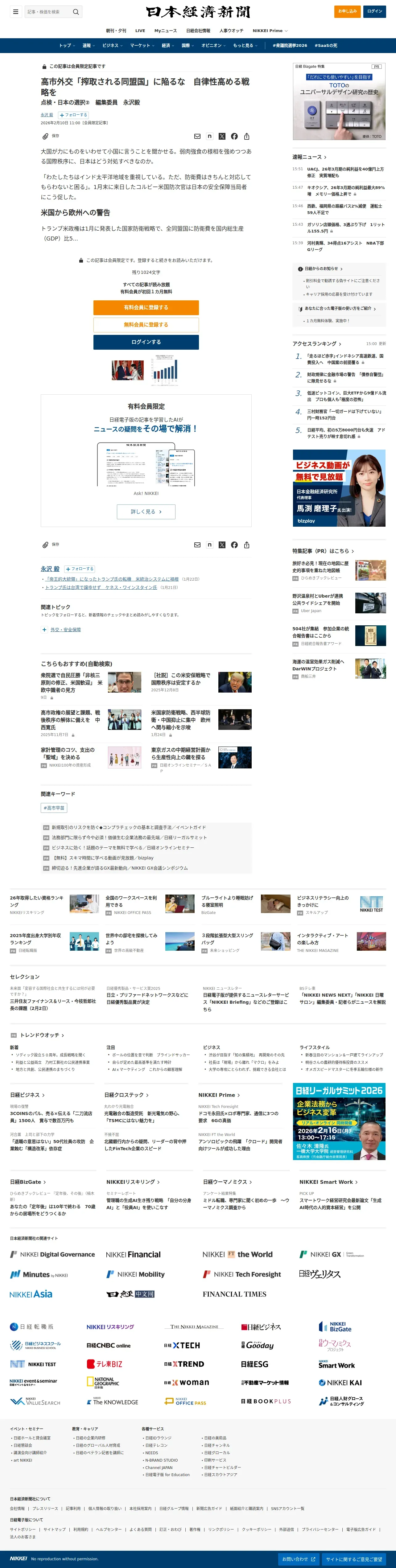Follow the 外交・安全保障 topic plus button

(44, 630)
